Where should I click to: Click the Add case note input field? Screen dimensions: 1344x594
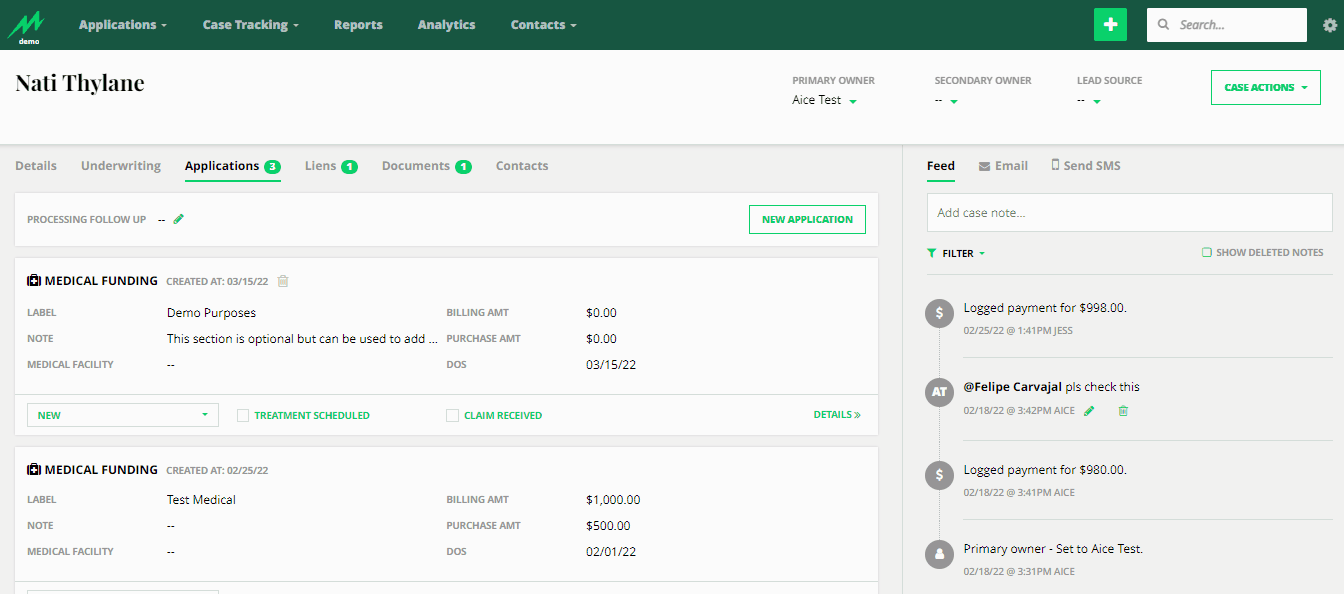(1129, 213)
